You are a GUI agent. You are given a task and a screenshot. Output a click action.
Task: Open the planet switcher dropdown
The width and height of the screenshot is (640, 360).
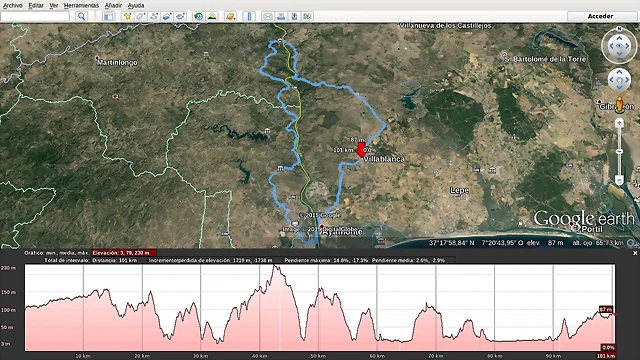coord(231,16)
